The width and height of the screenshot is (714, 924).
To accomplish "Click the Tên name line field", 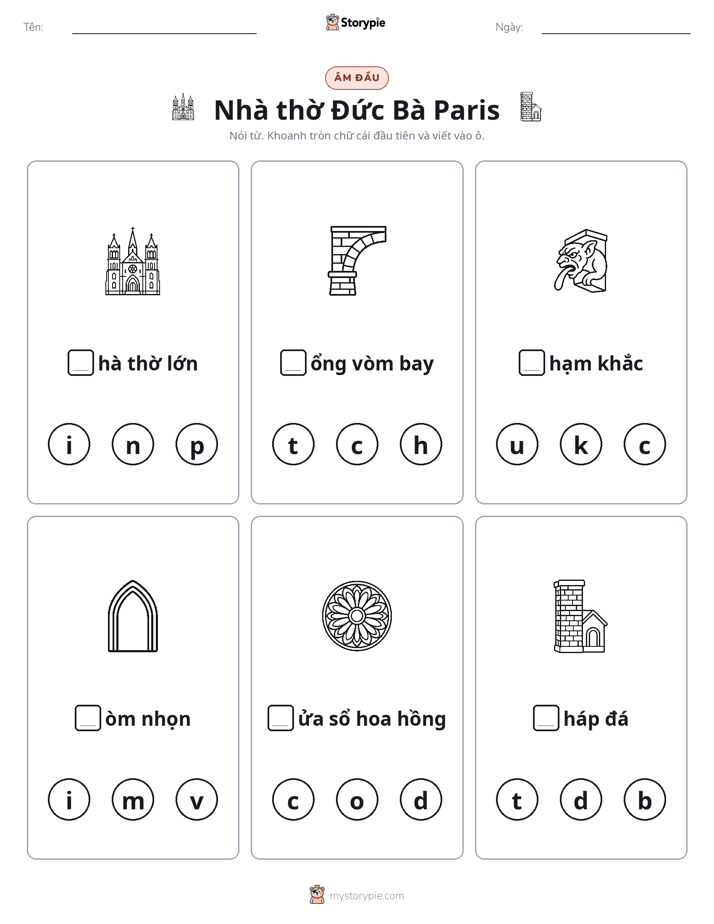I will [164, 28].
